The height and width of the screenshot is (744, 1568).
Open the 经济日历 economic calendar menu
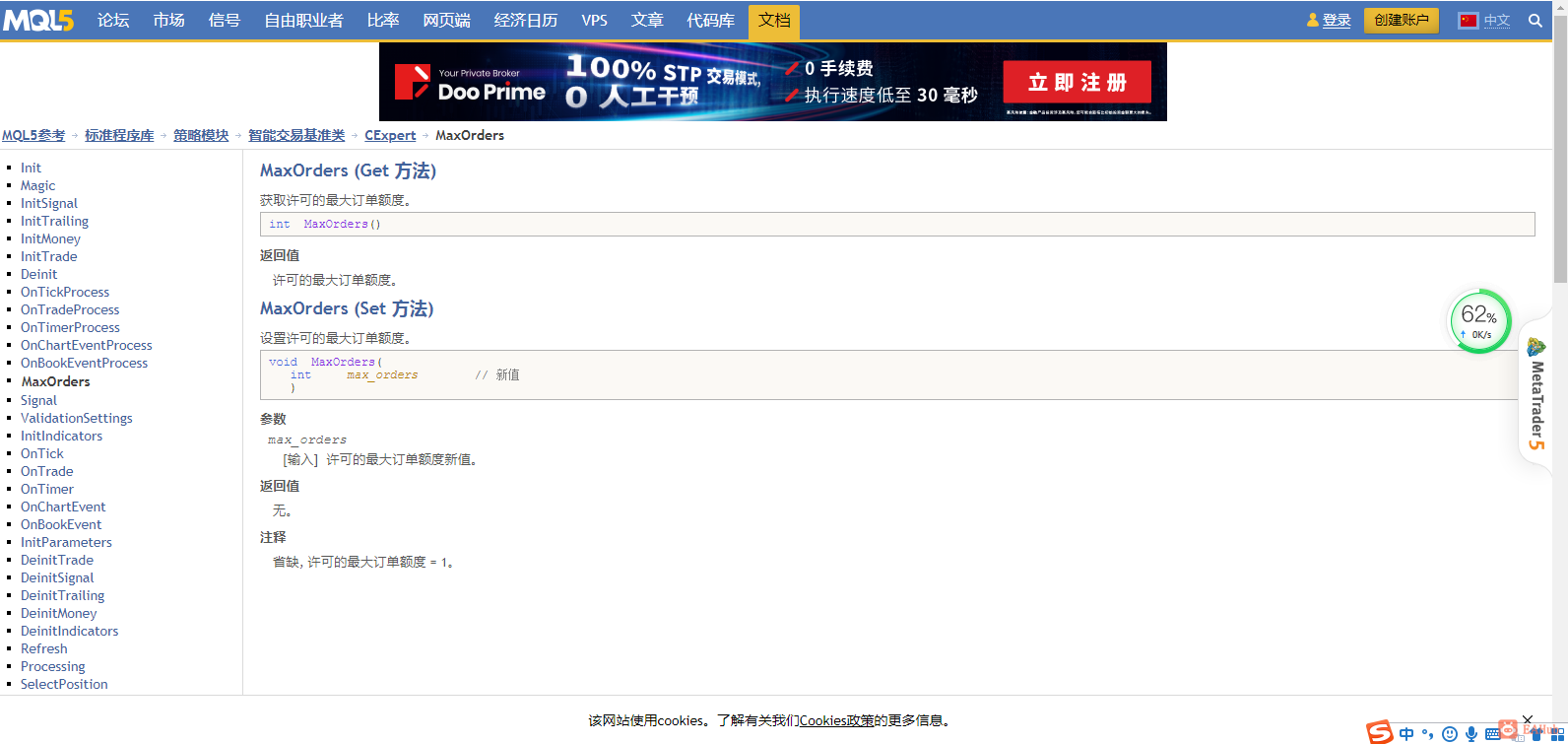coord(526,21)
